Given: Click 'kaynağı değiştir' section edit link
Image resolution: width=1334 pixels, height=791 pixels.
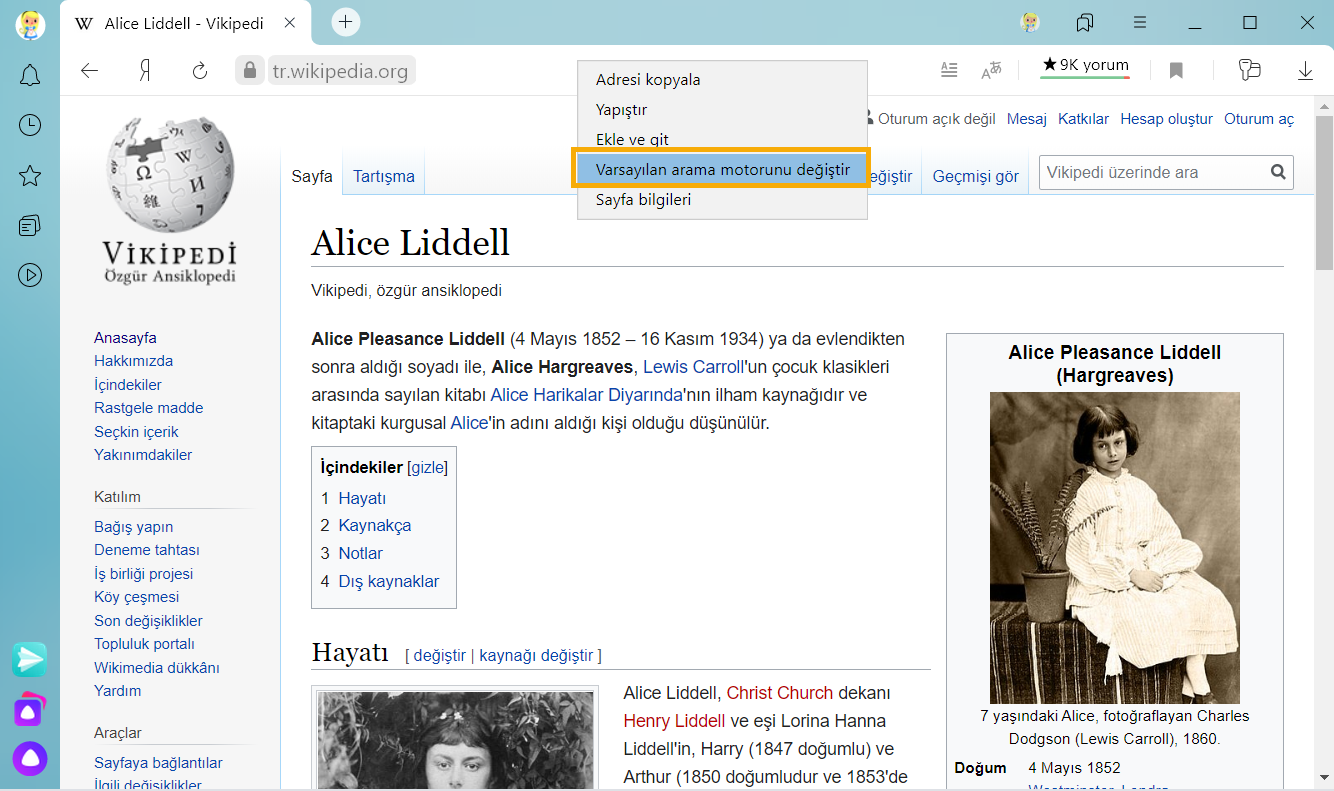Looking at the screenshot, I should [x=536, y=656].
